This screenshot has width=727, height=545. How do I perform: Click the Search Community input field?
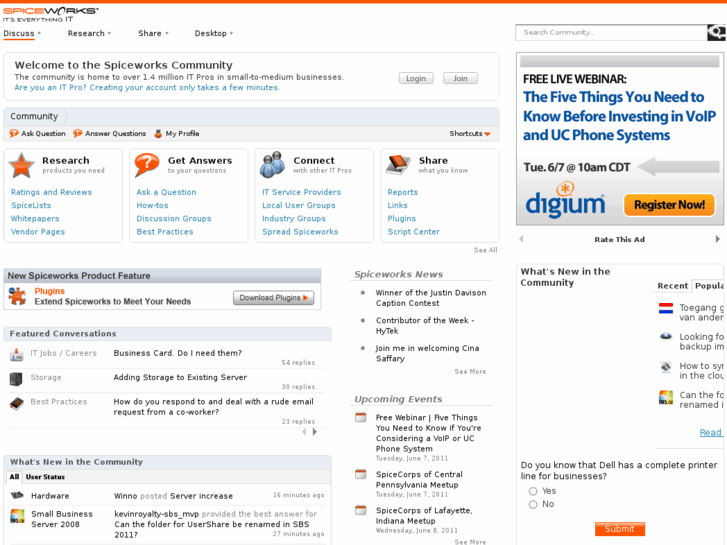tap(611, 32)
